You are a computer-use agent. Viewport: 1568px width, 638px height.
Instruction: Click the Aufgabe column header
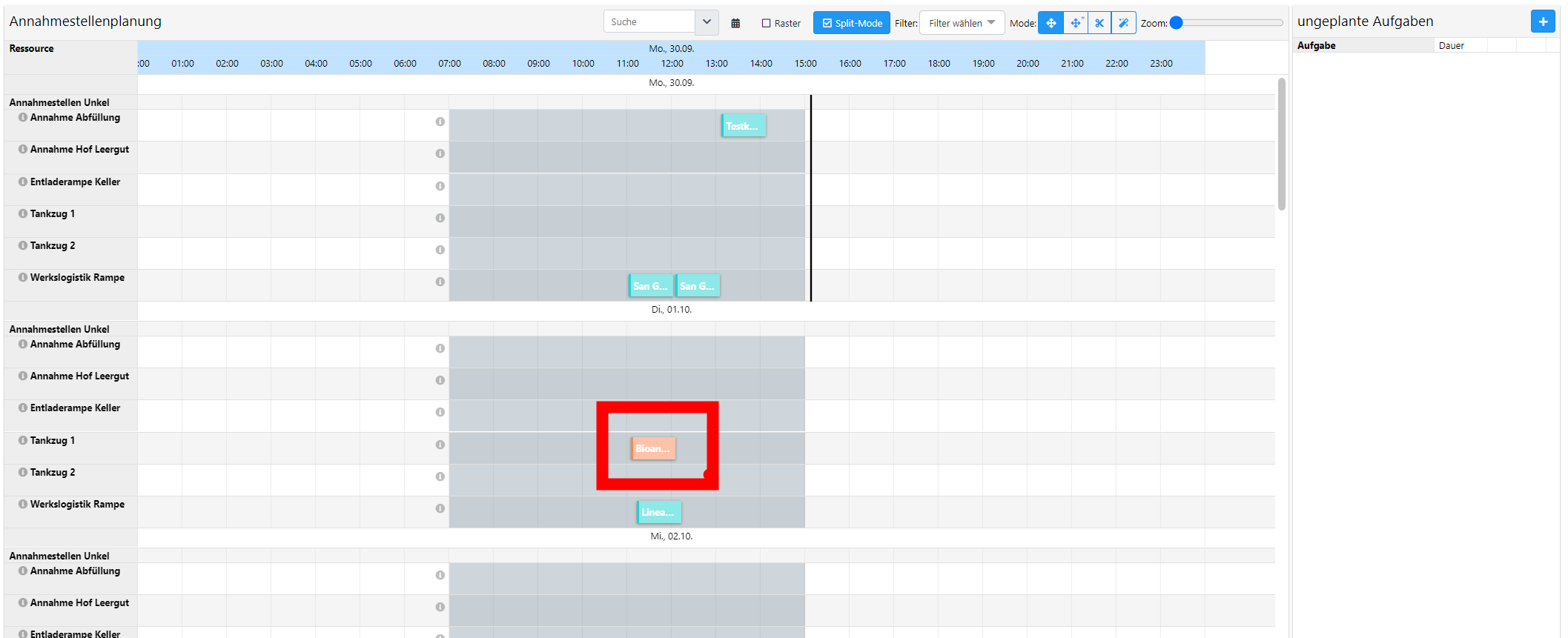point(1317,45)
